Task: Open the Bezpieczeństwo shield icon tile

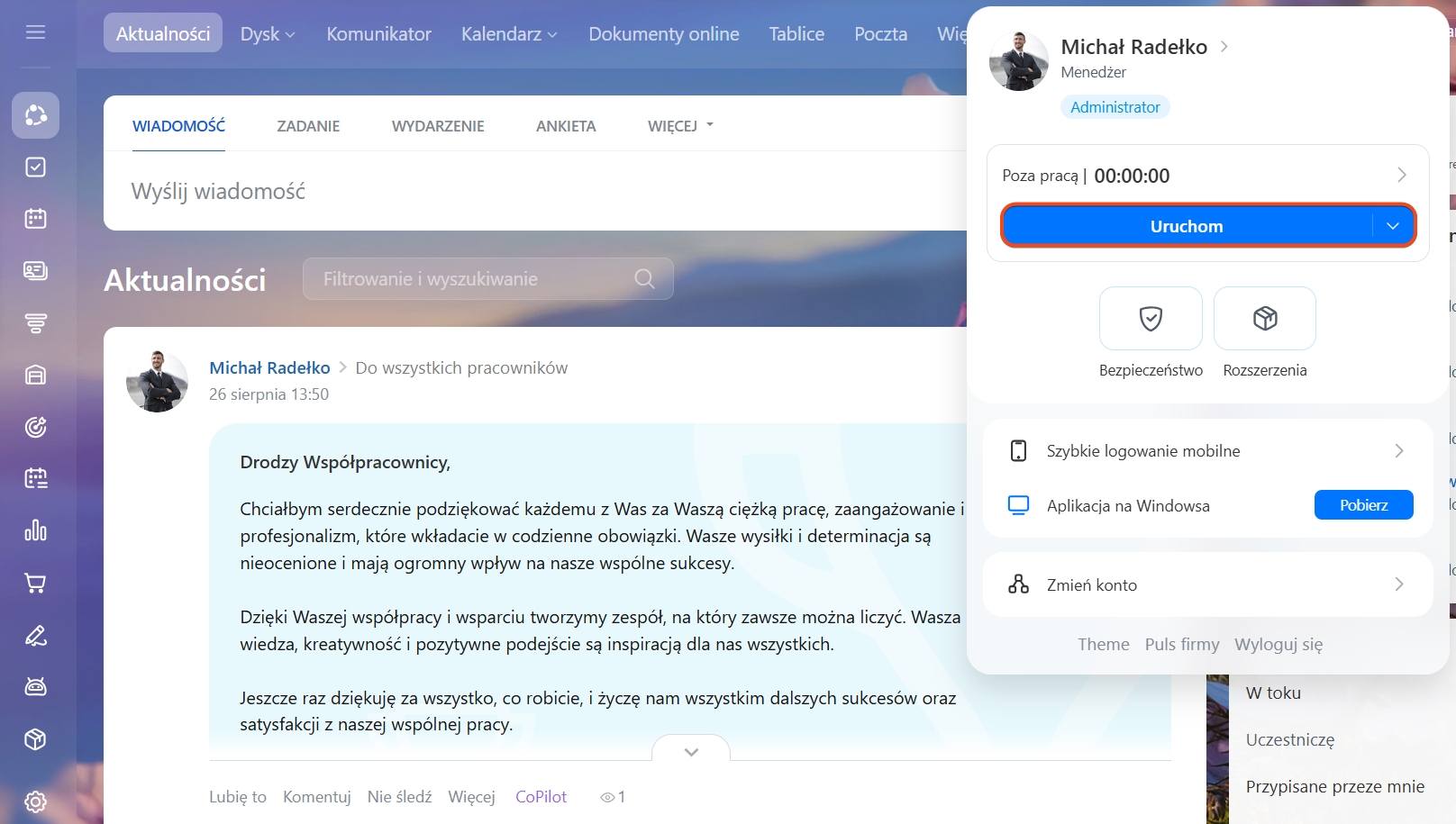Action: coord(1150,318)
